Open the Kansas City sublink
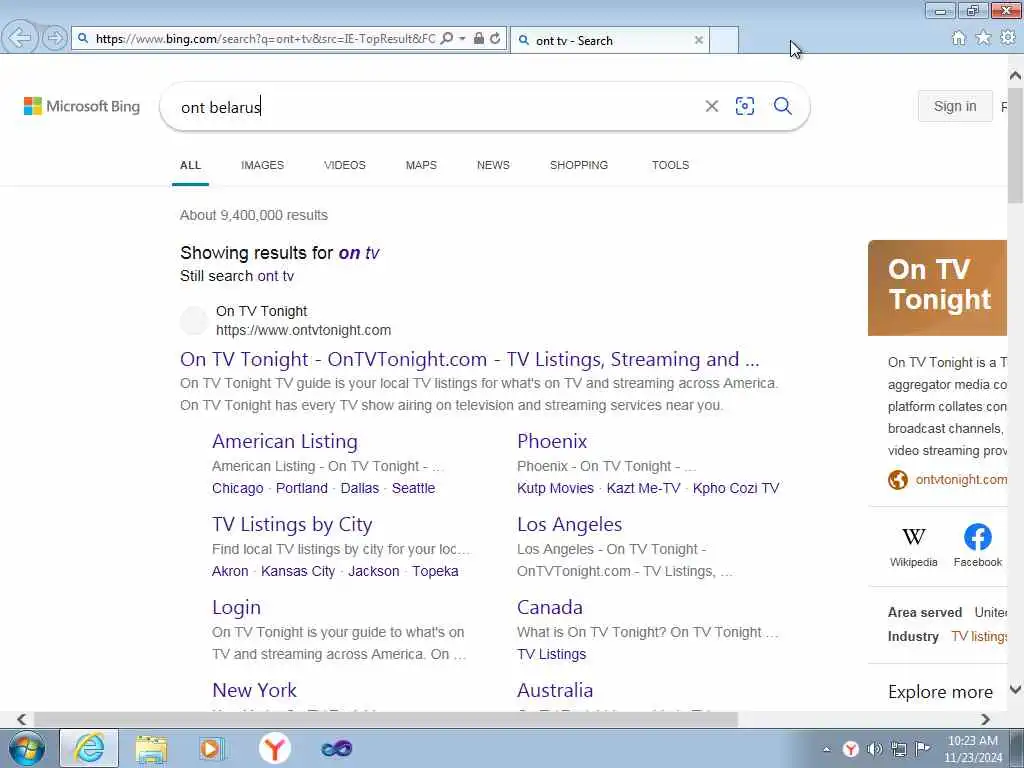 click(298, 571)
